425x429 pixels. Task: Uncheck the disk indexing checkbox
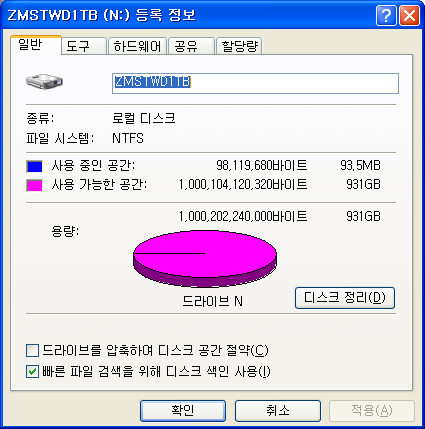pyautogui.click(x=32, y=371)
